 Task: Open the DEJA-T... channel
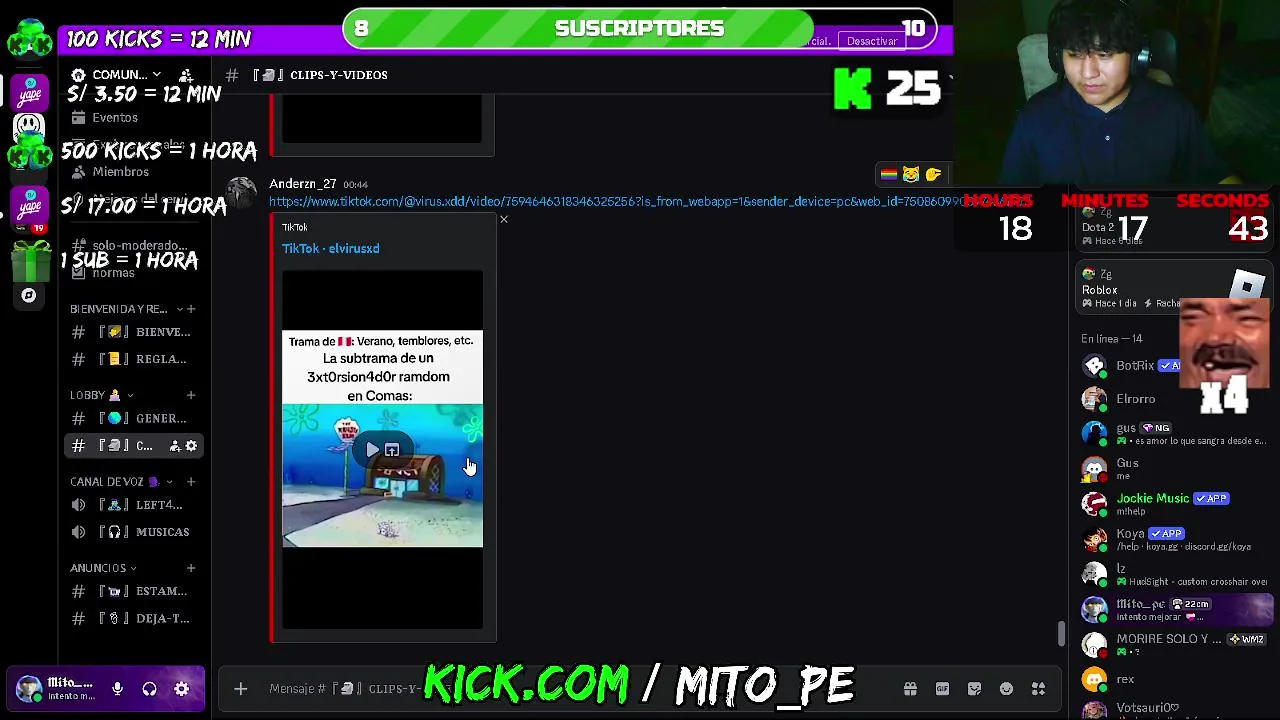pos(135,618)
